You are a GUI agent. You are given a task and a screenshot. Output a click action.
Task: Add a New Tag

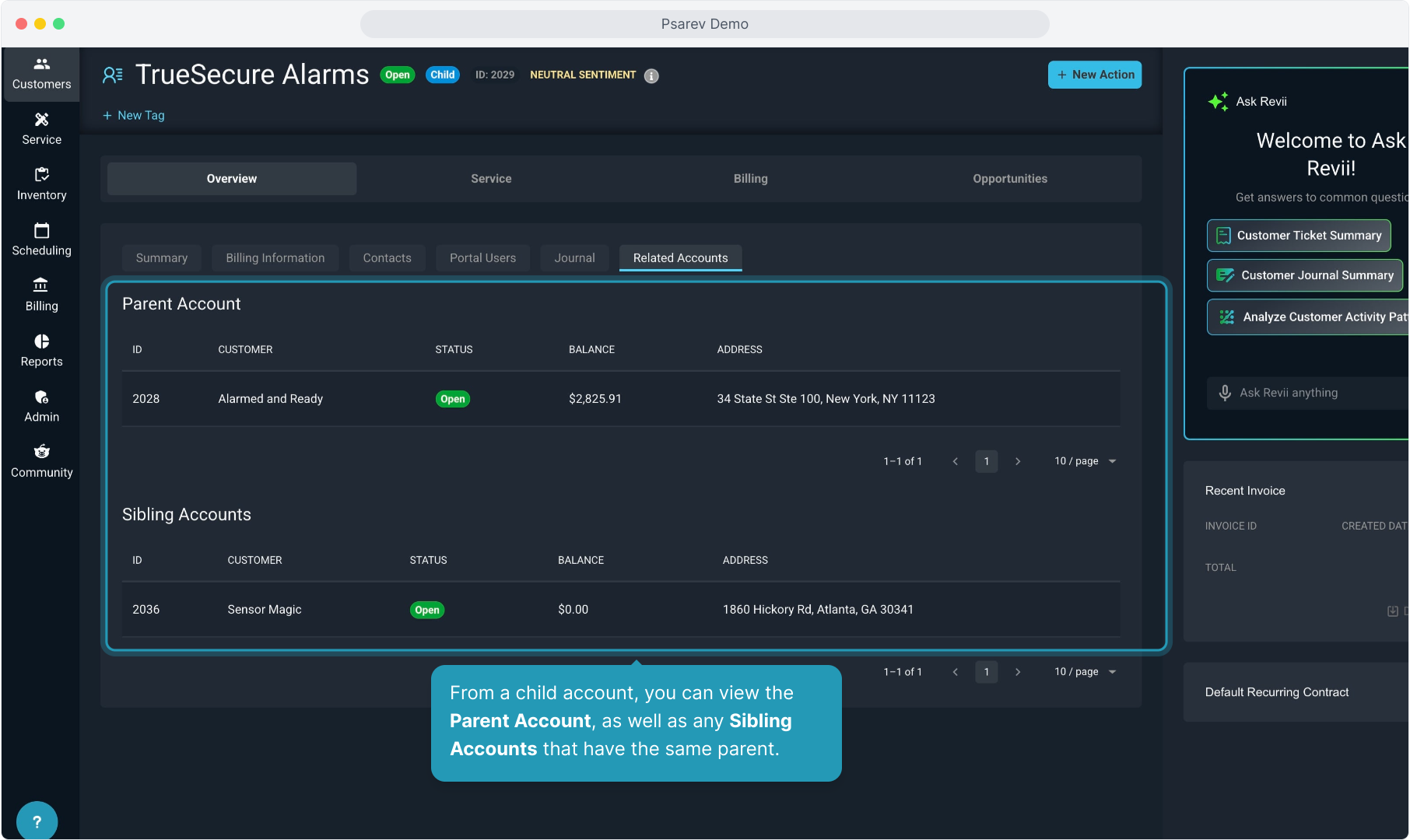(x=134, y=115)
